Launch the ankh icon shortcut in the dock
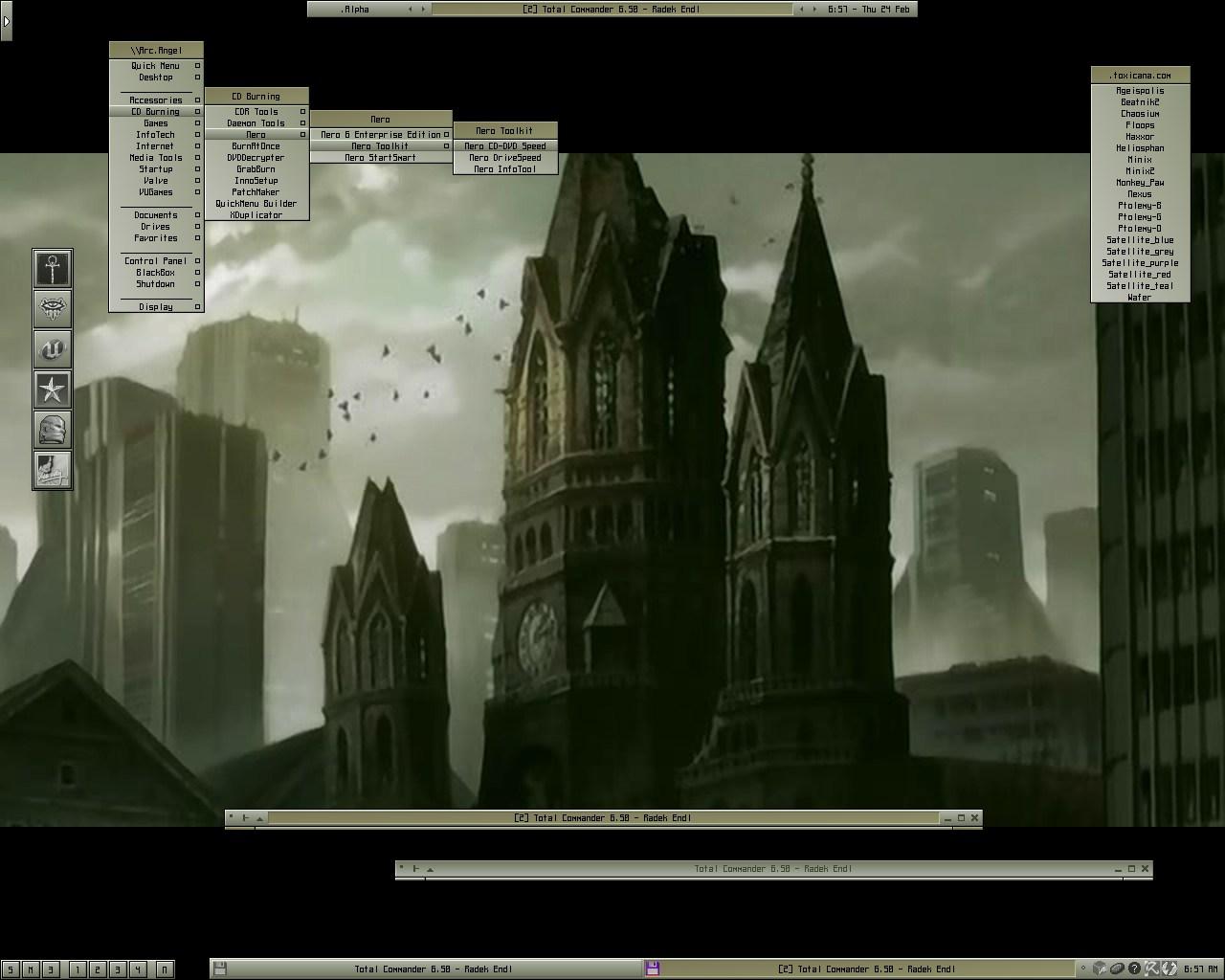Image resolution: width=1225 pixels, height=980 pixels. pos(53,268)
